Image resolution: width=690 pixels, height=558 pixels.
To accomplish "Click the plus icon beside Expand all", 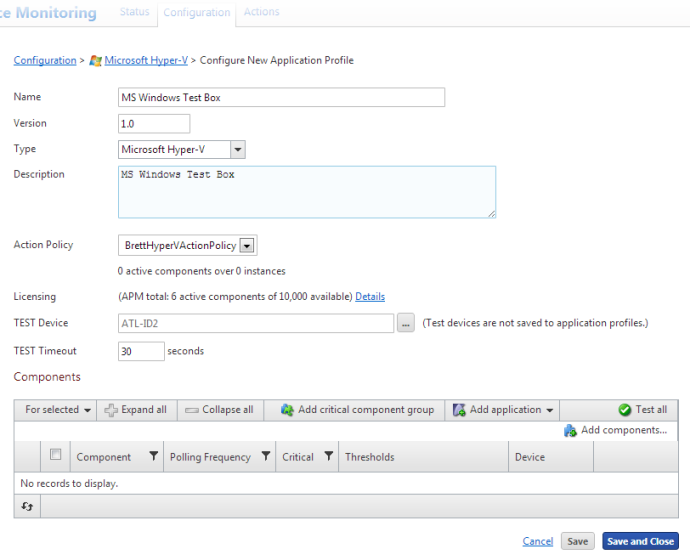I will coord(111,410).
